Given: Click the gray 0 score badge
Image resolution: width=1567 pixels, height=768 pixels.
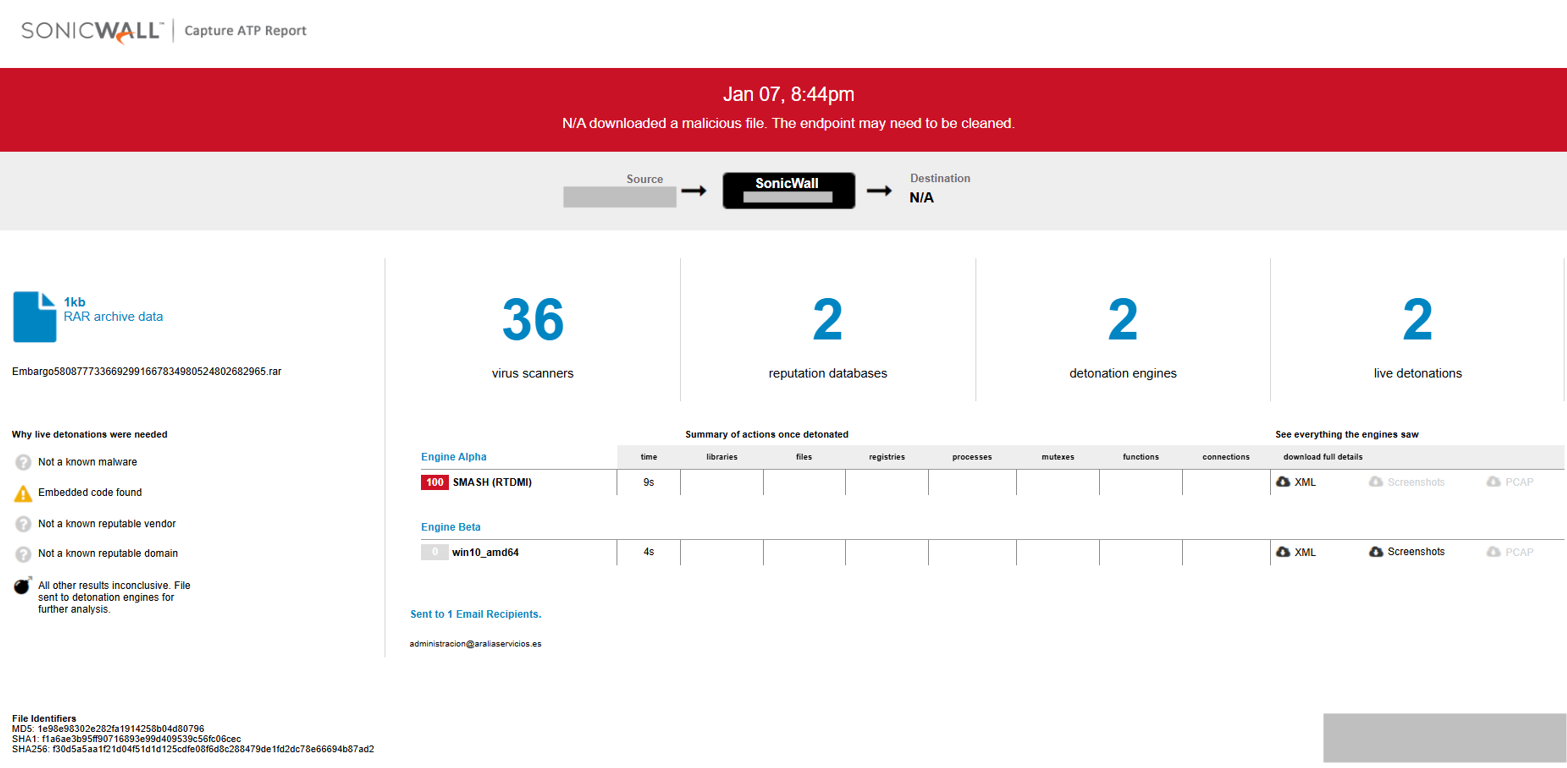Looking at the screenshot, I should click(x=434, y=552).
